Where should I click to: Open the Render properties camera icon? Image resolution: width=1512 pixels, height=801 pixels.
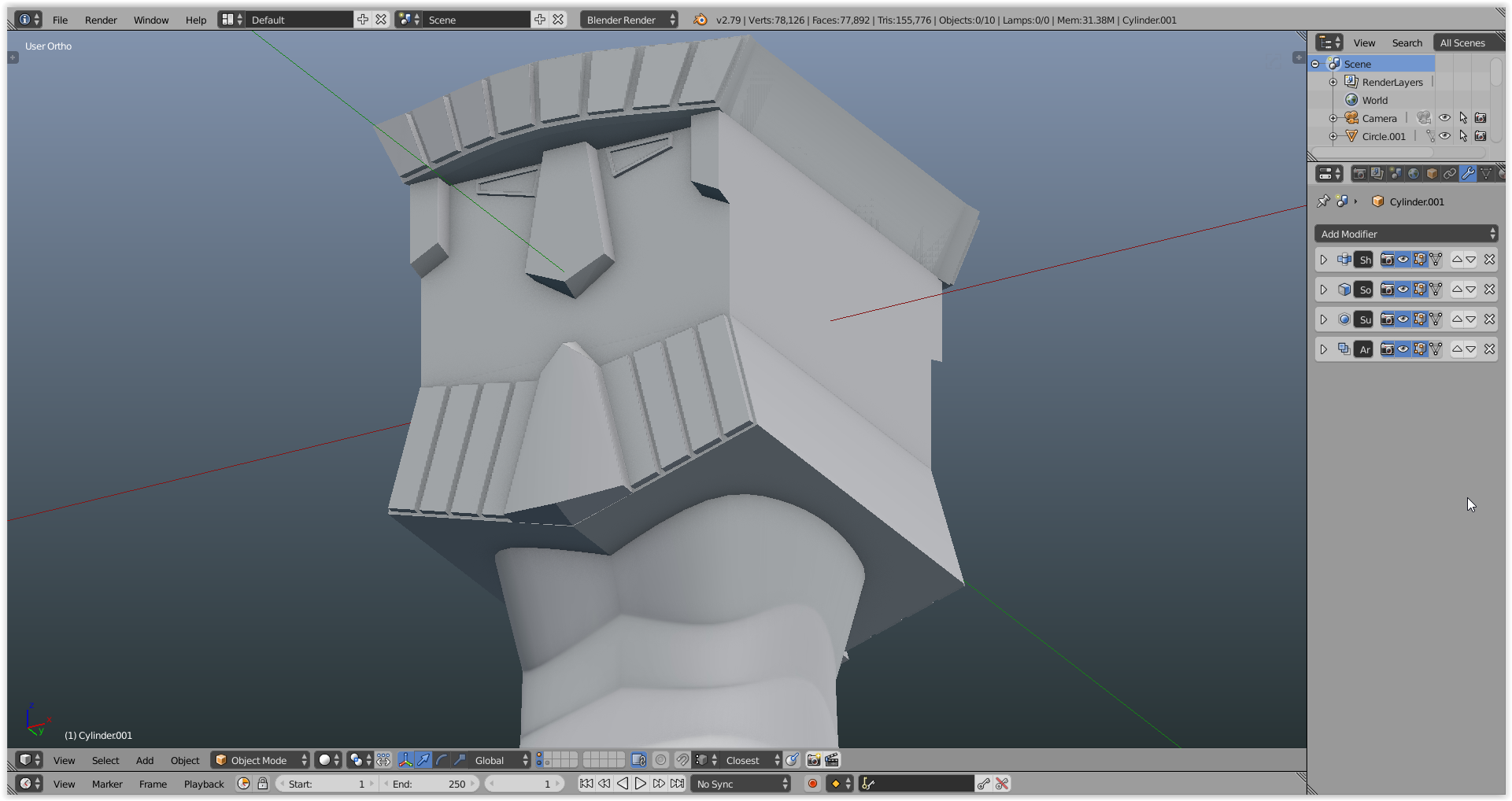1359,174
